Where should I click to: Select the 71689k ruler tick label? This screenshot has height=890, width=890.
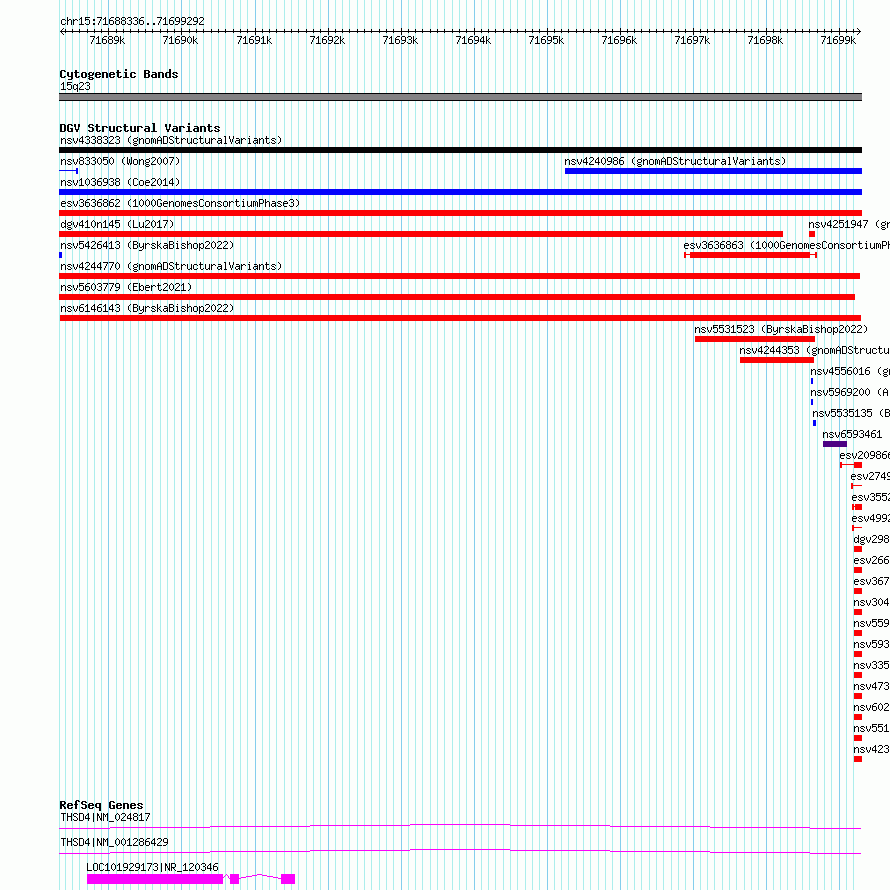107,40
